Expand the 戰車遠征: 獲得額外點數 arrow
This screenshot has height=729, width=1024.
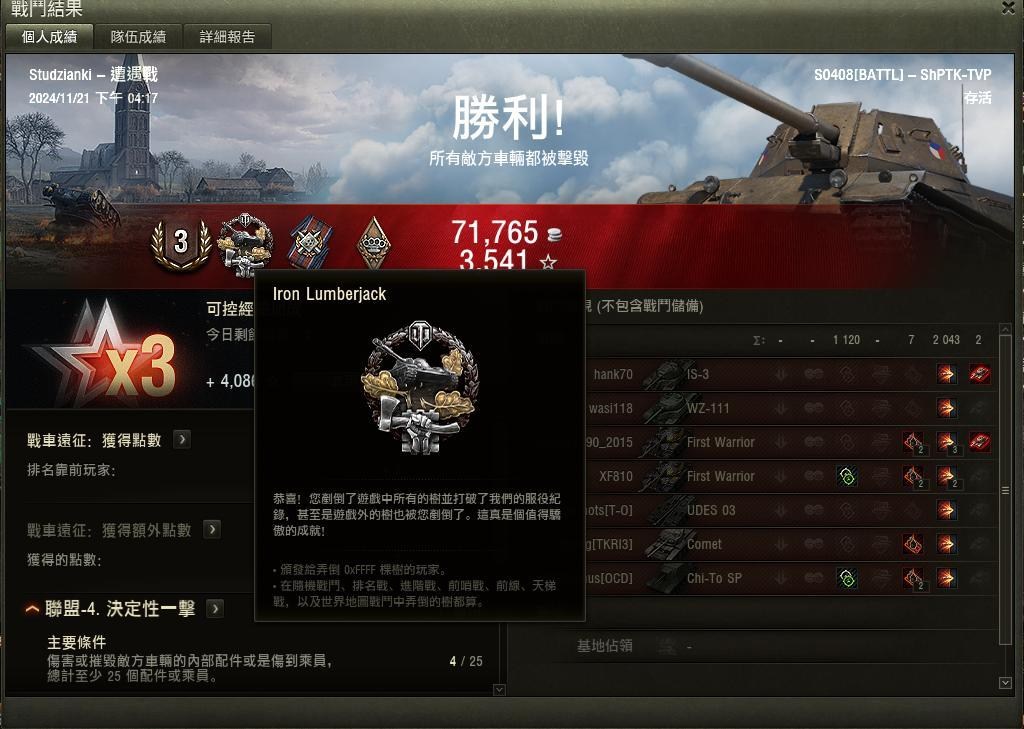click(212, 529)
